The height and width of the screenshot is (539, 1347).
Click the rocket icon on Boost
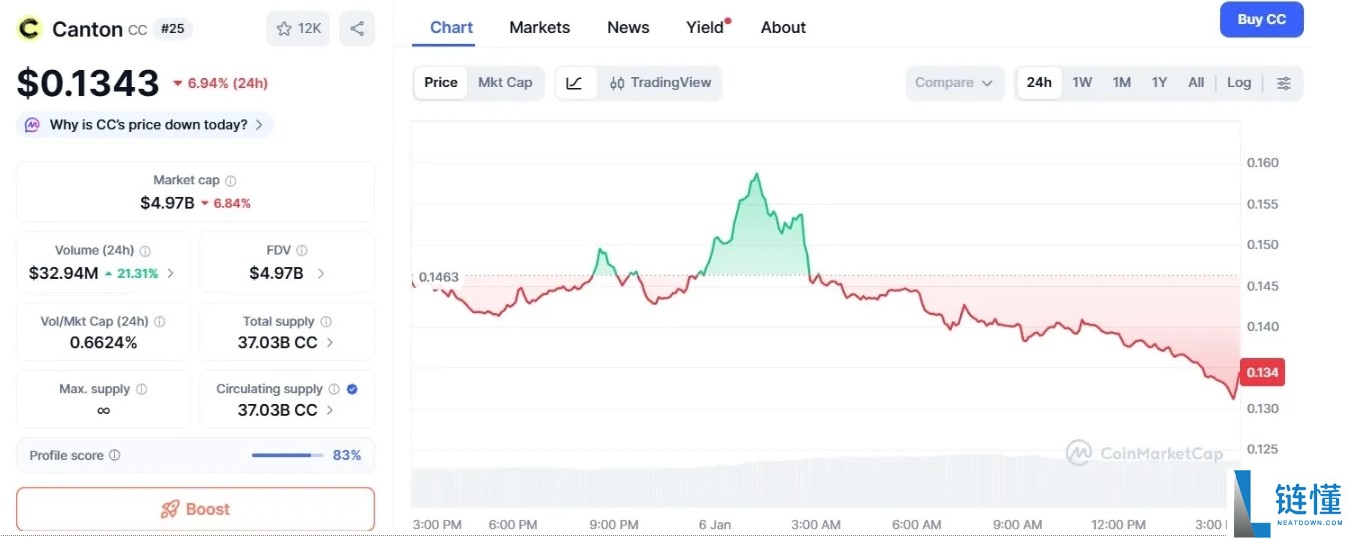(170, 509)
